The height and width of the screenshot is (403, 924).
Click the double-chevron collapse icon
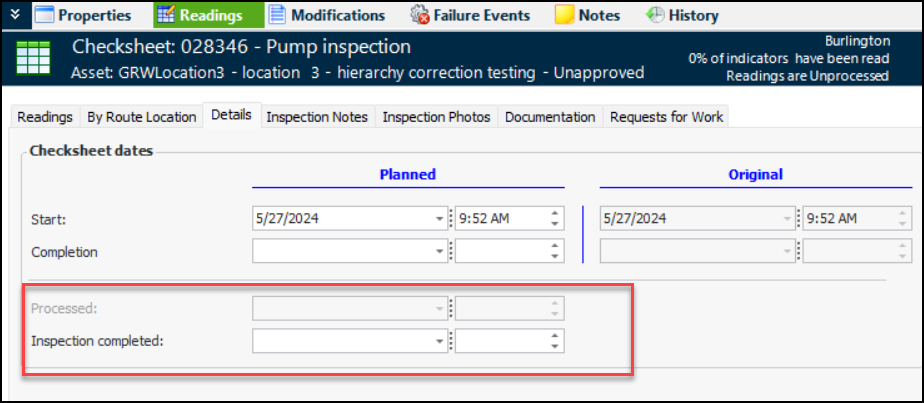(x=14, y=15)
